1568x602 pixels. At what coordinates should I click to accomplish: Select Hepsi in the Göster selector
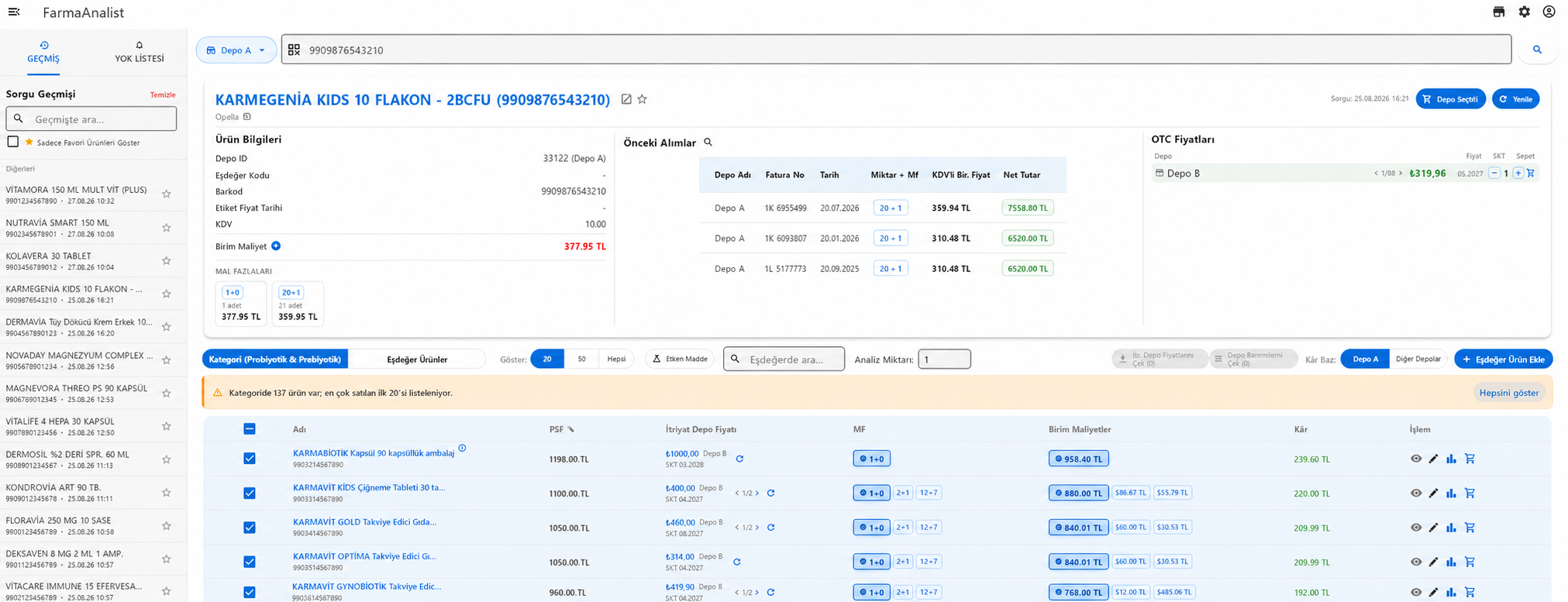pos(616,359)
